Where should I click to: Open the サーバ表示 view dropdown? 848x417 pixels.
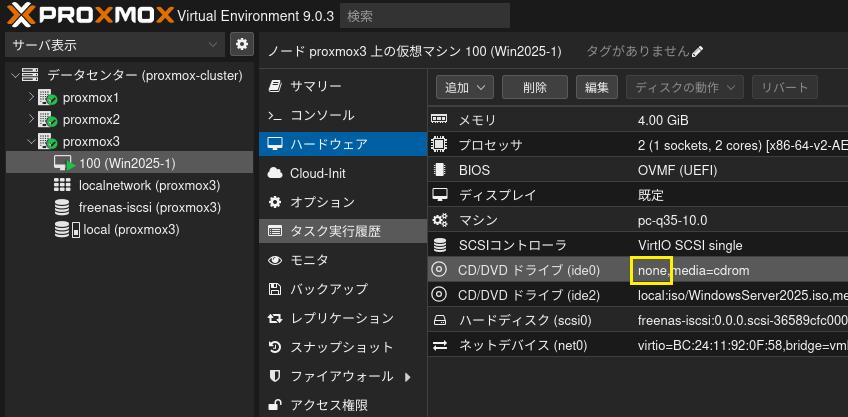115,45
